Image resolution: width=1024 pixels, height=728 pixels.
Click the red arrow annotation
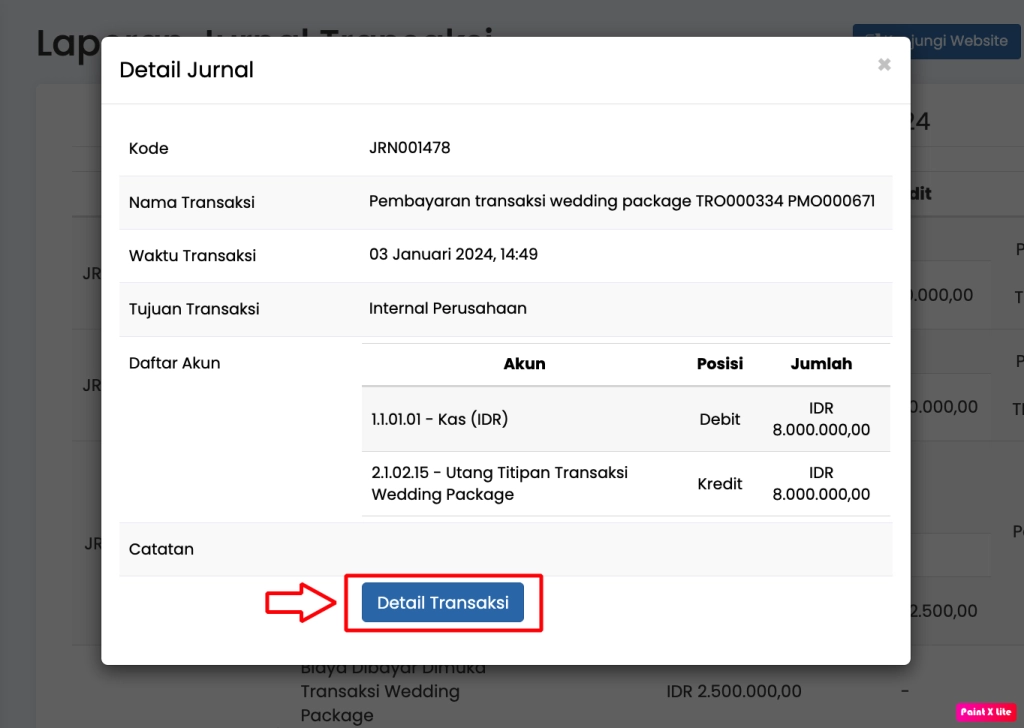click(x=299, y=602)
